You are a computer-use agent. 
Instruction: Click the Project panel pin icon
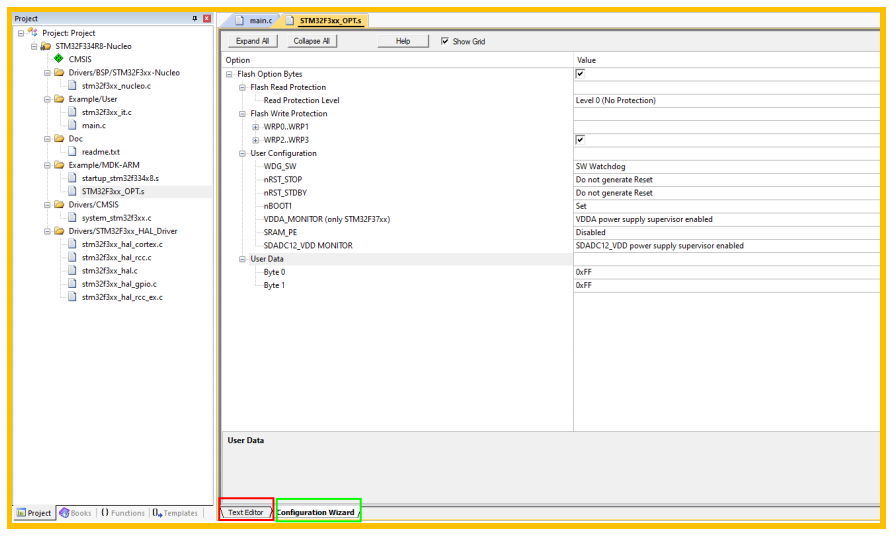(x=195, y=19)
